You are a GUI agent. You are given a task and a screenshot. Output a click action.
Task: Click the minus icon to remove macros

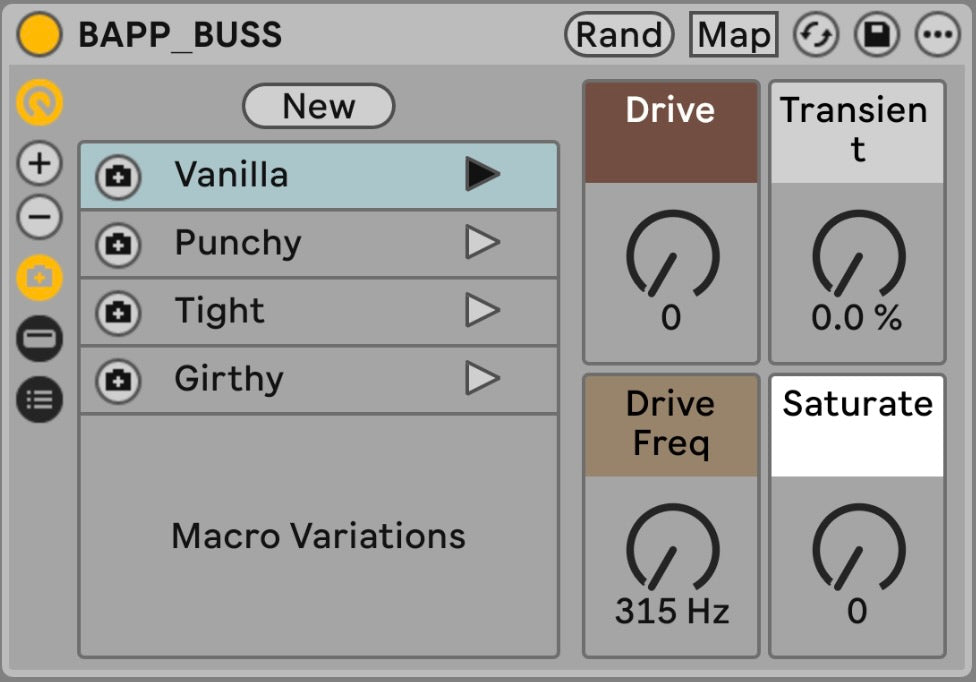coord(40,217)
